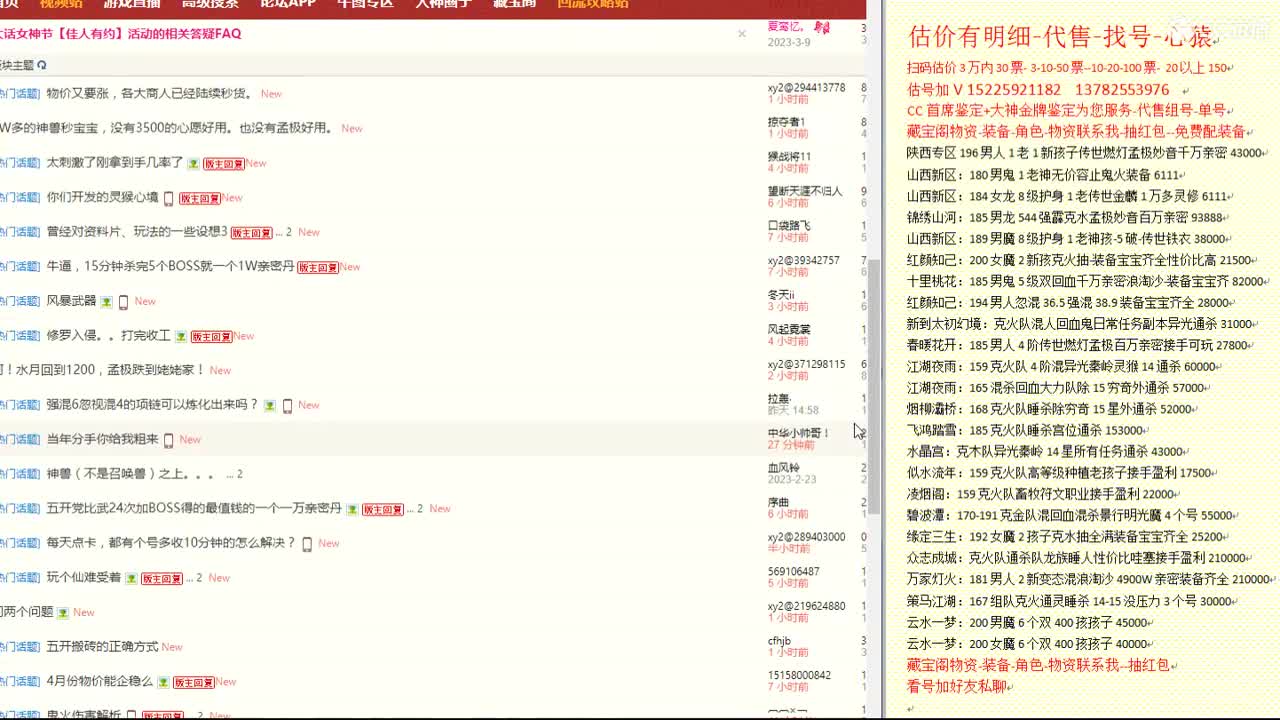
Task: 版主回复 badge on 玩个仙难受着 thread
Action: tap(162, 578)
